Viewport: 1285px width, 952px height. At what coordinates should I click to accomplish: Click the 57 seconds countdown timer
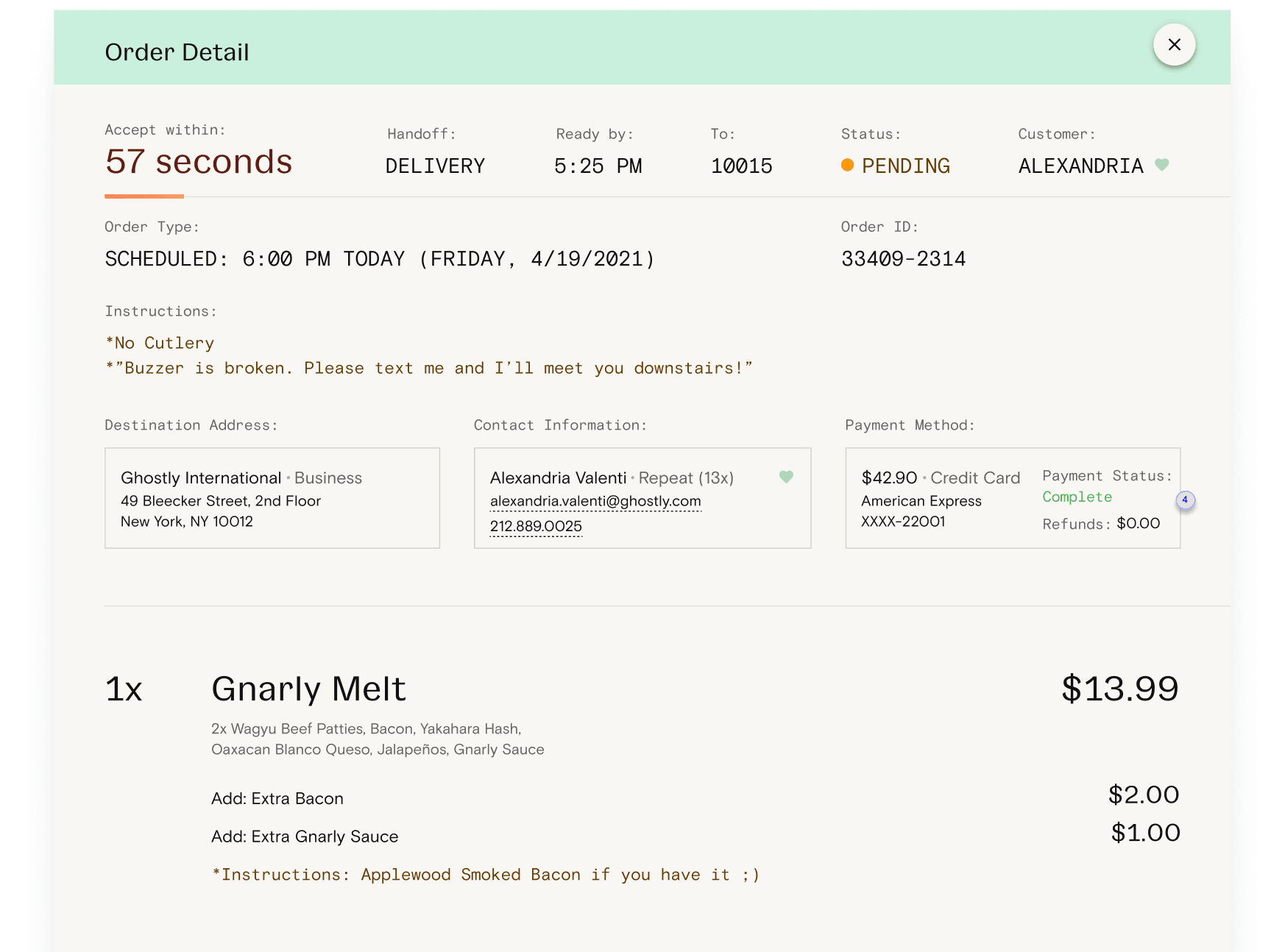(199, 162)
